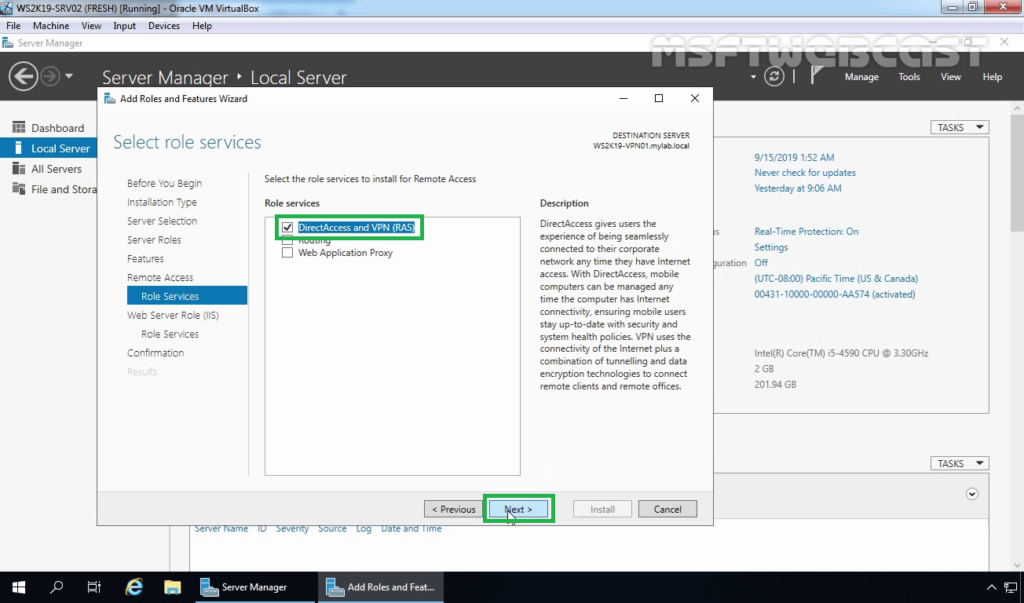Select Local Server in the sidebar

click(49, 148)
